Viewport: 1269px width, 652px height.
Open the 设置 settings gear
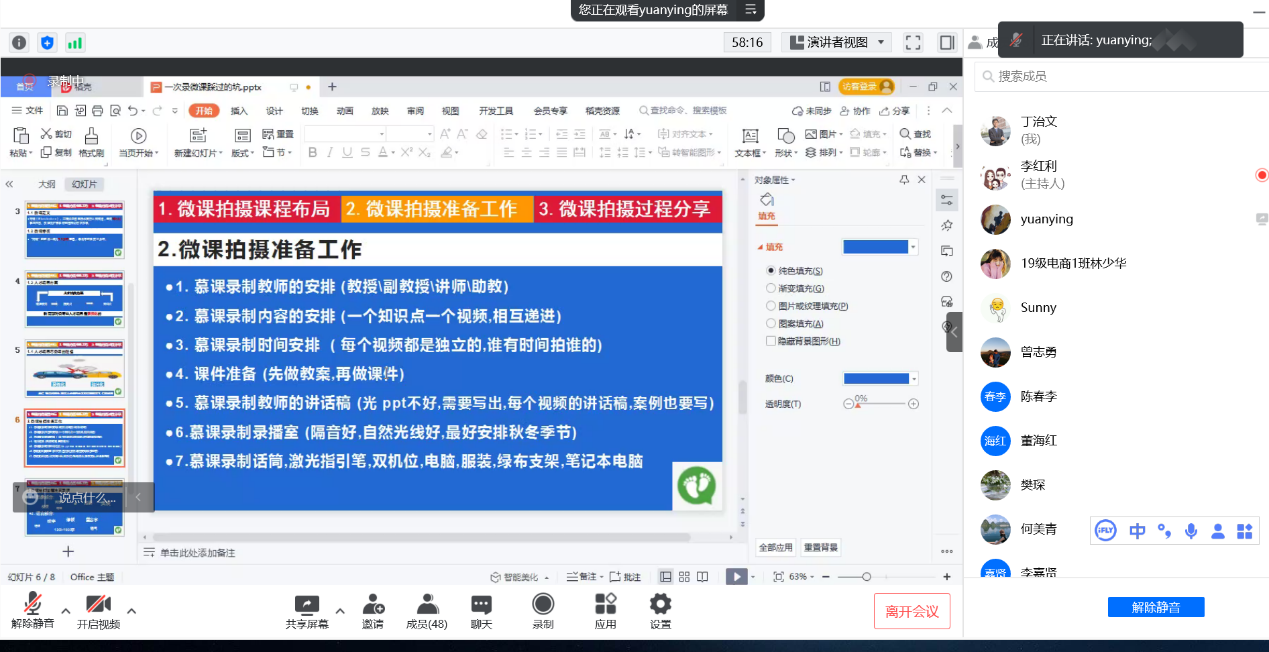[x=660, y=605]
